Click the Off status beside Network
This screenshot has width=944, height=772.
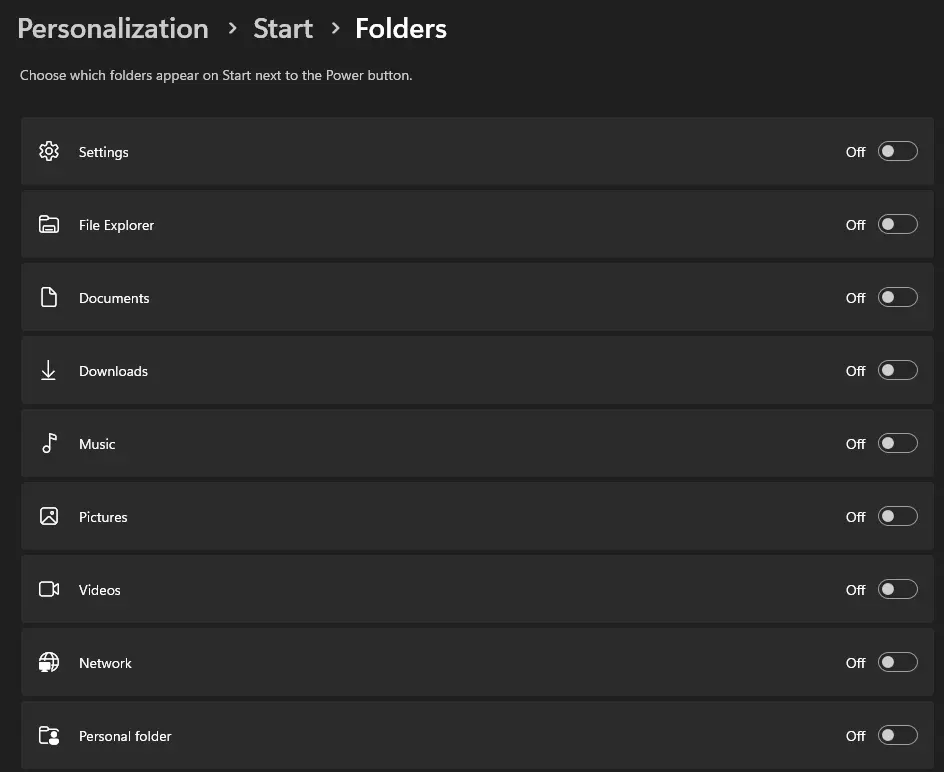(x=856, y=663)
